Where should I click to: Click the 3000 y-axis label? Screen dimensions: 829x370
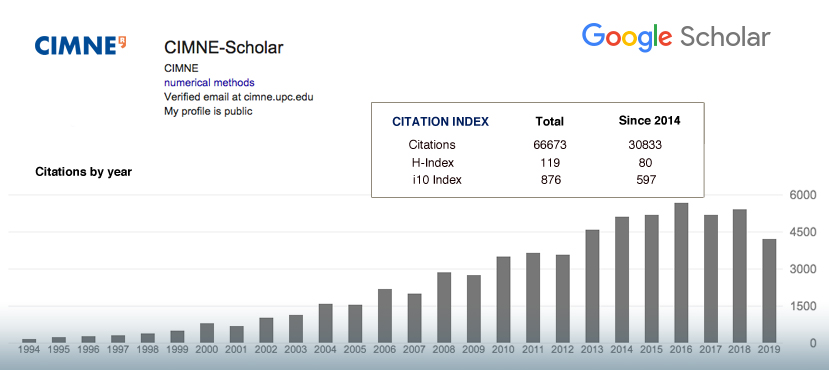[803, 270]
